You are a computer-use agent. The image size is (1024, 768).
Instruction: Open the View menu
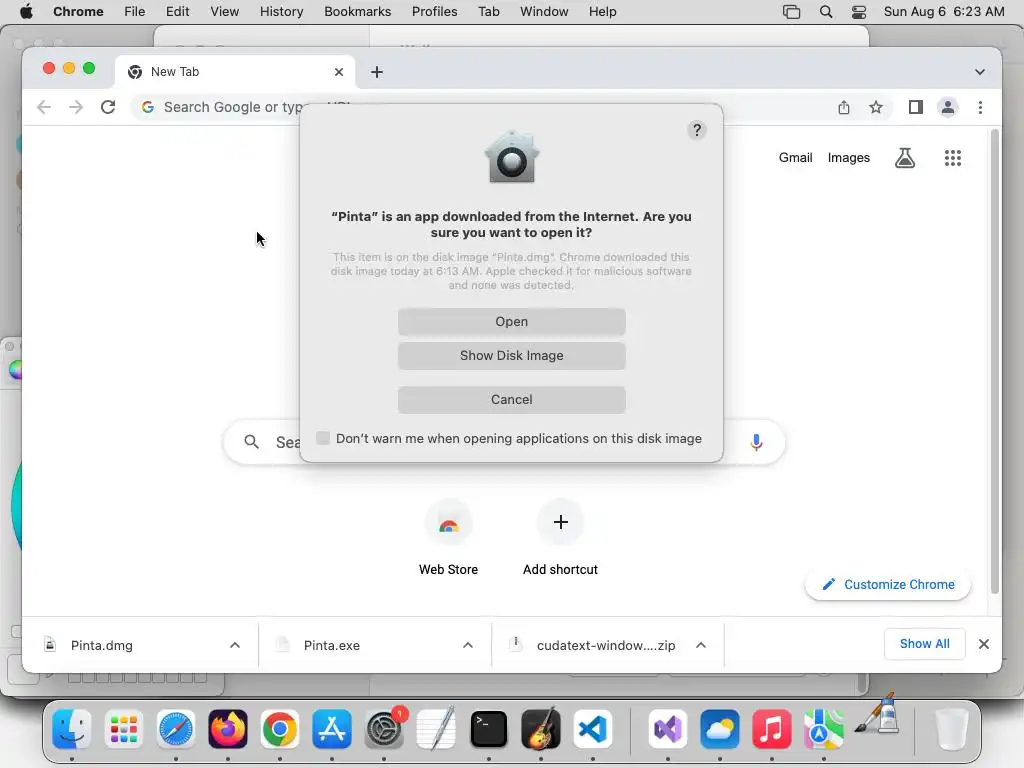point(224,12)
